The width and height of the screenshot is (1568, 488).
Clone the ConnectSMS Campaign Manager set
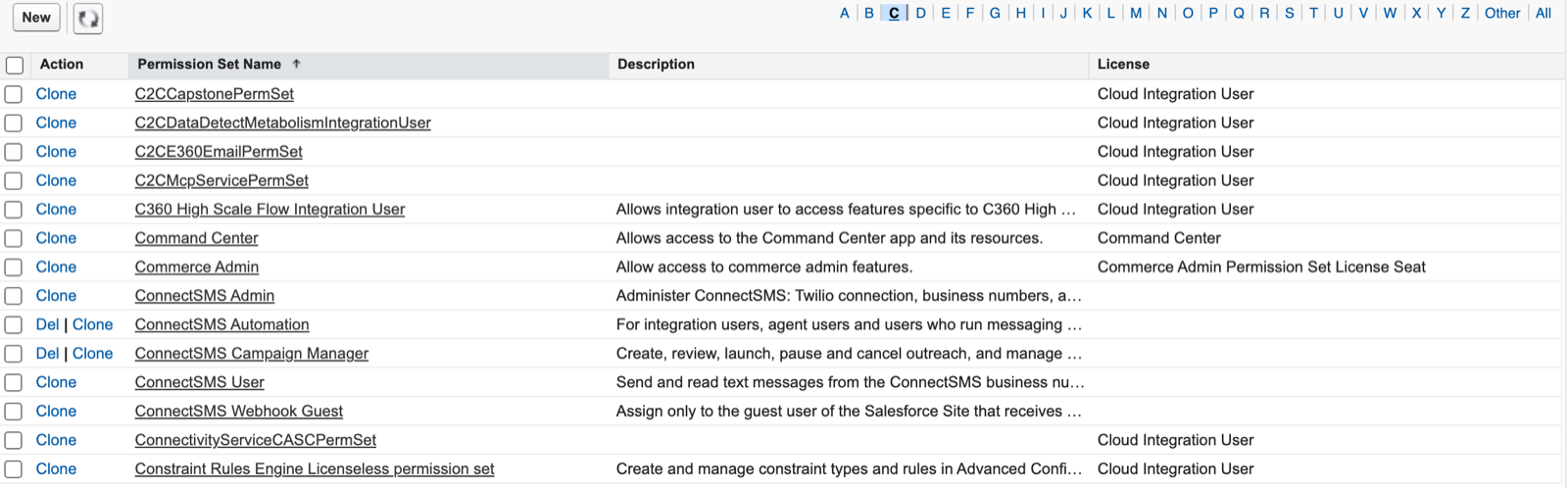[x=93, y=354]
